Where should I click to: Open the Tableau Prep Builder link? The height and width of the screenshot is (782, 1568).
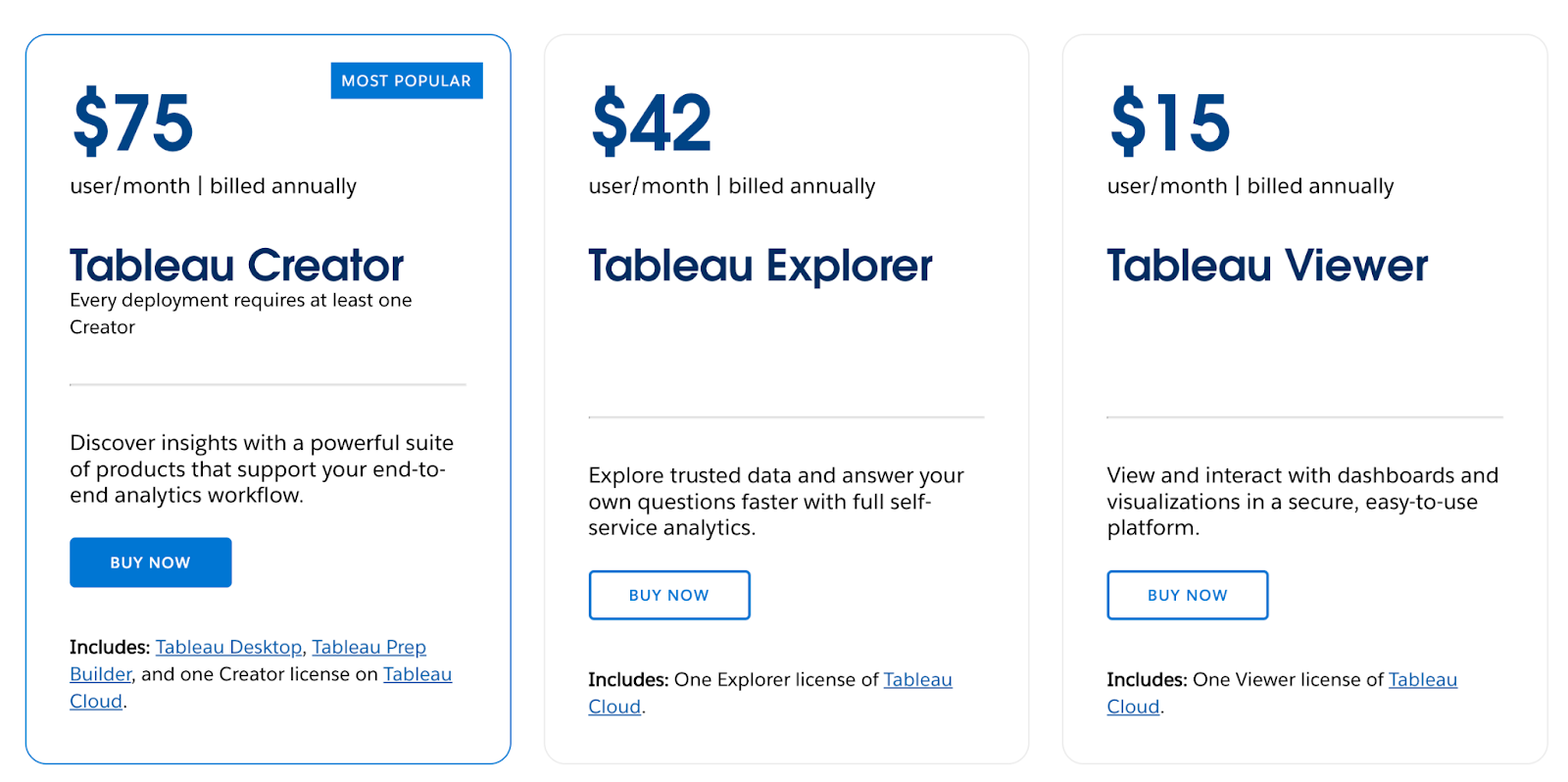pos(368,647)
